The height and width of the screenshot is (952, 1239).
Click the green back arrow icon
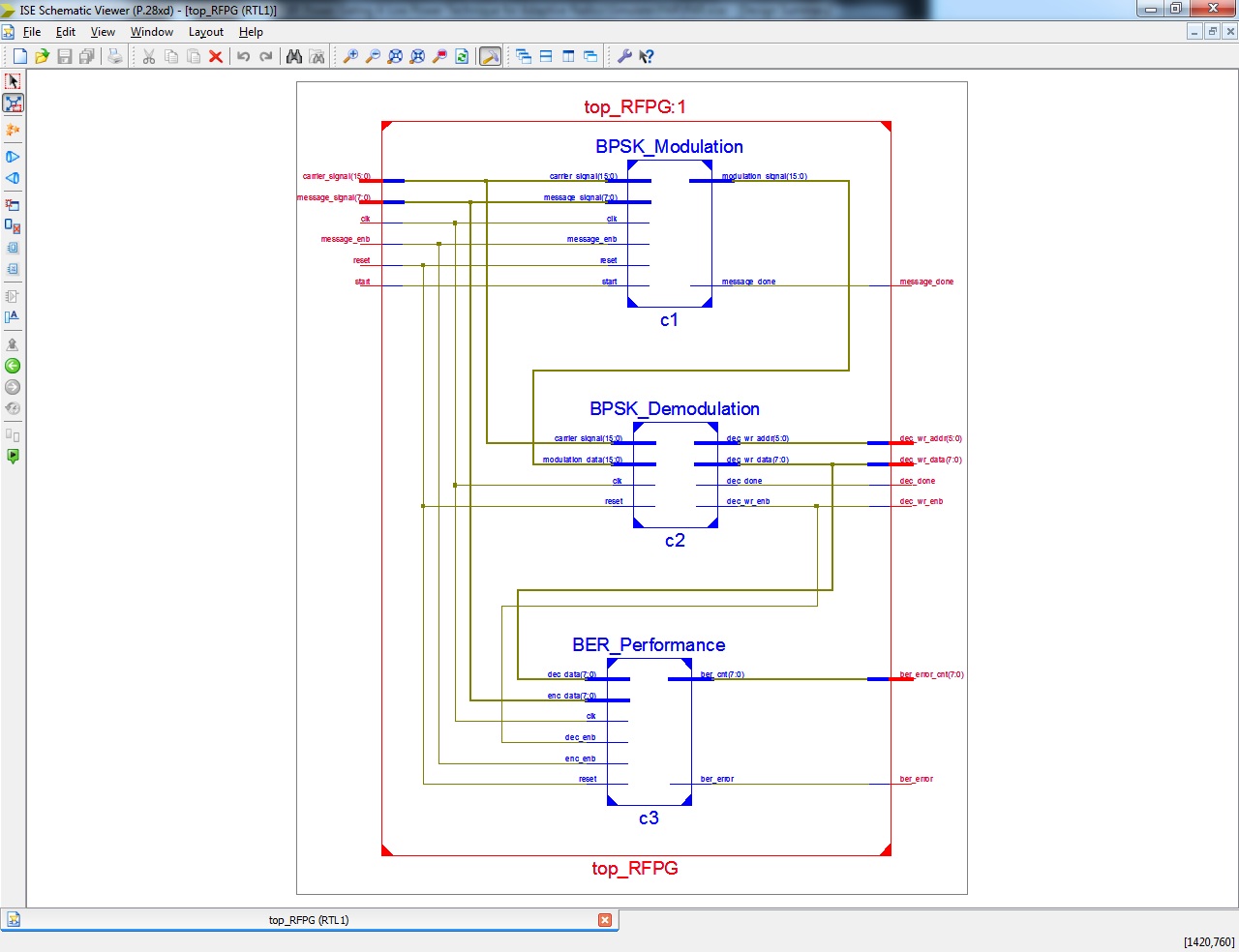(x=13, y=366)
